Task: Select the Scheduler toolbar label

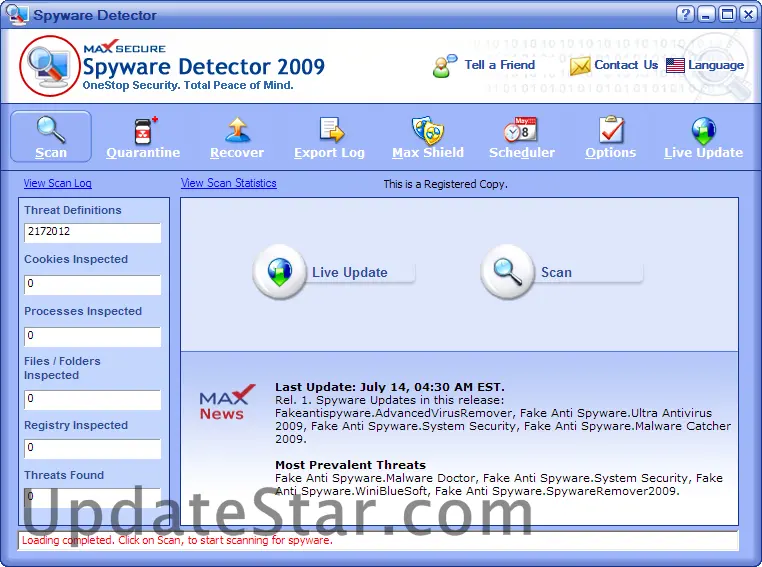Action: tap(521, 153)
